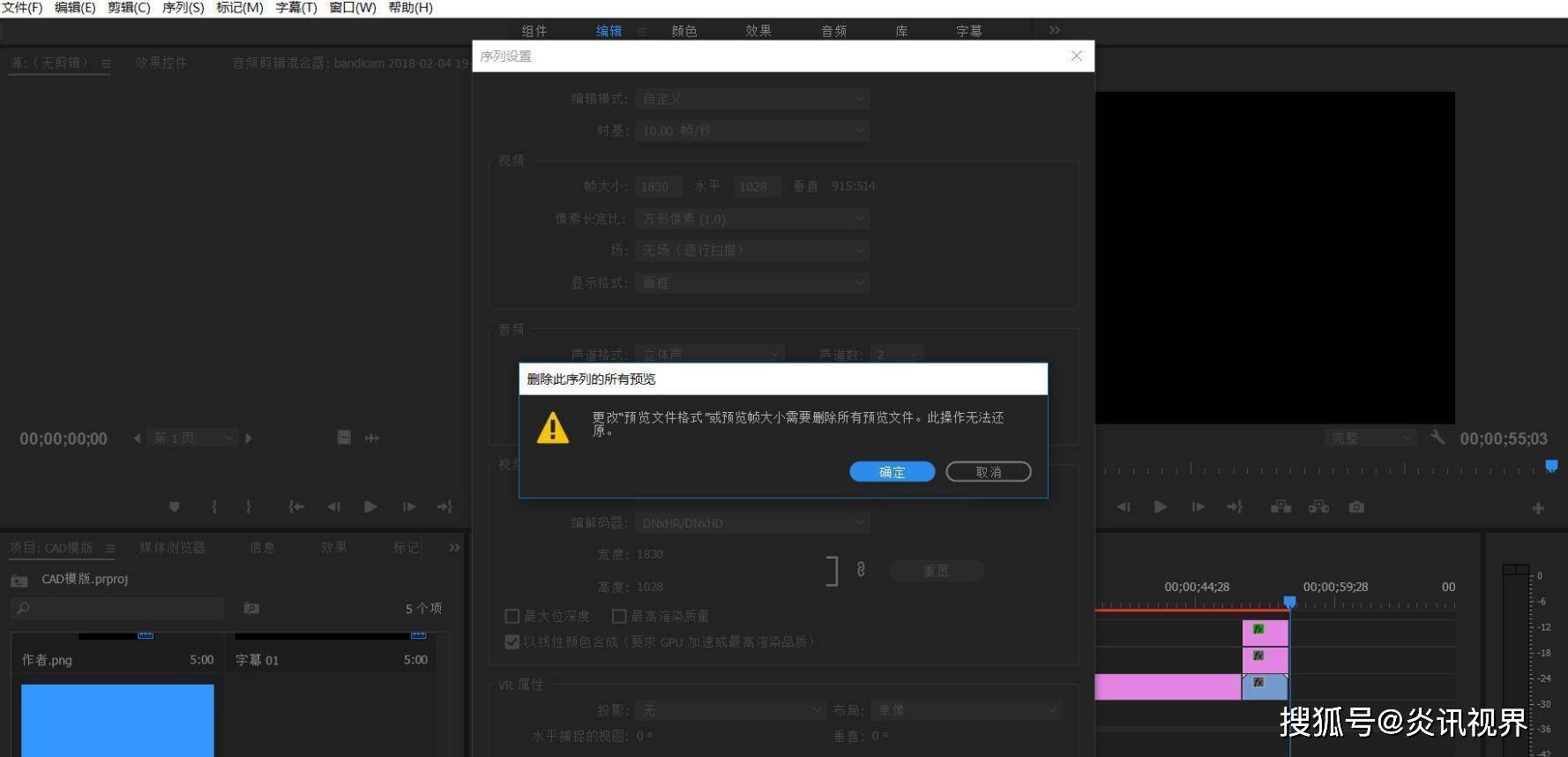Click the blue playhead on the timeline ruler
The height and width of the screenshot is (757, 1568).
[x=1289, y=602]
